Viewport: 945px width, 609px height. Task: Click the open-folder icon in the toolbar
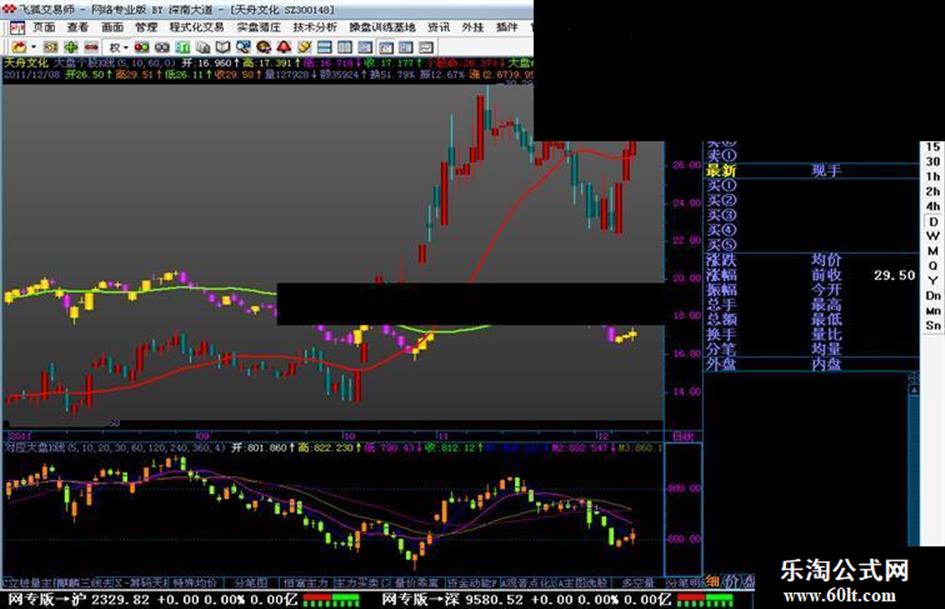(18, 47)
